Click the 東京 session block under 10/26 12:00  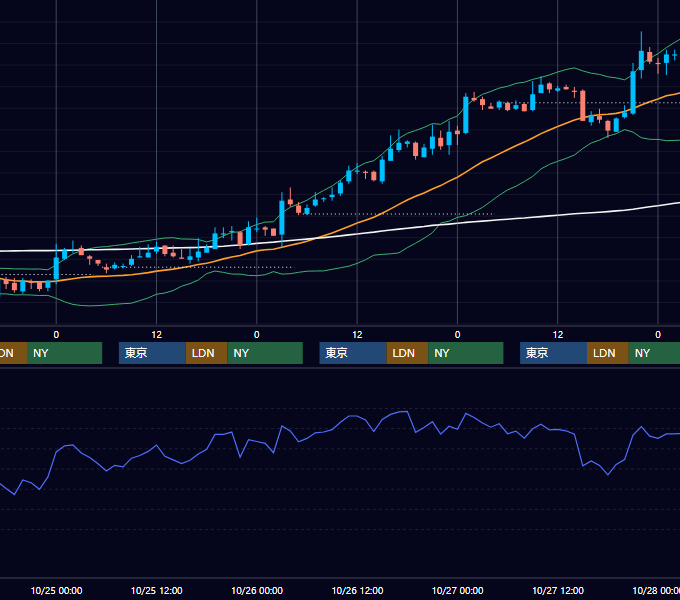point(353,353)
